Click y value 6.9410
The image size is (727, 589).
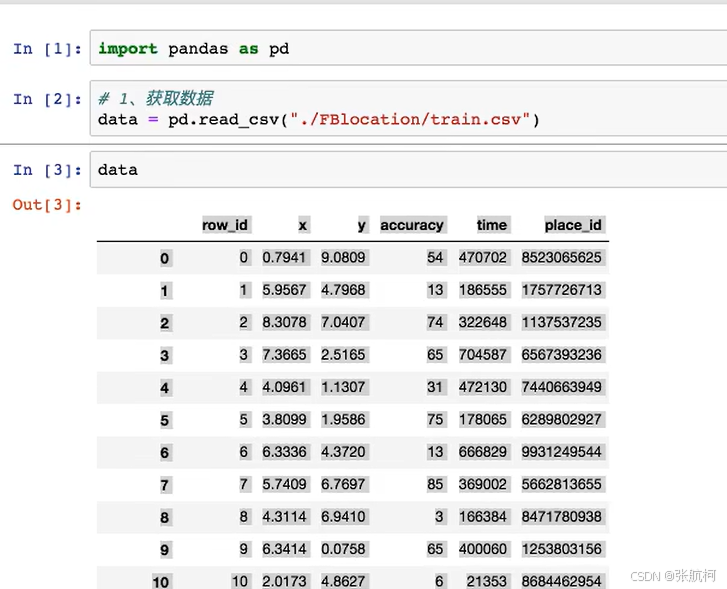tap(344, 517)
